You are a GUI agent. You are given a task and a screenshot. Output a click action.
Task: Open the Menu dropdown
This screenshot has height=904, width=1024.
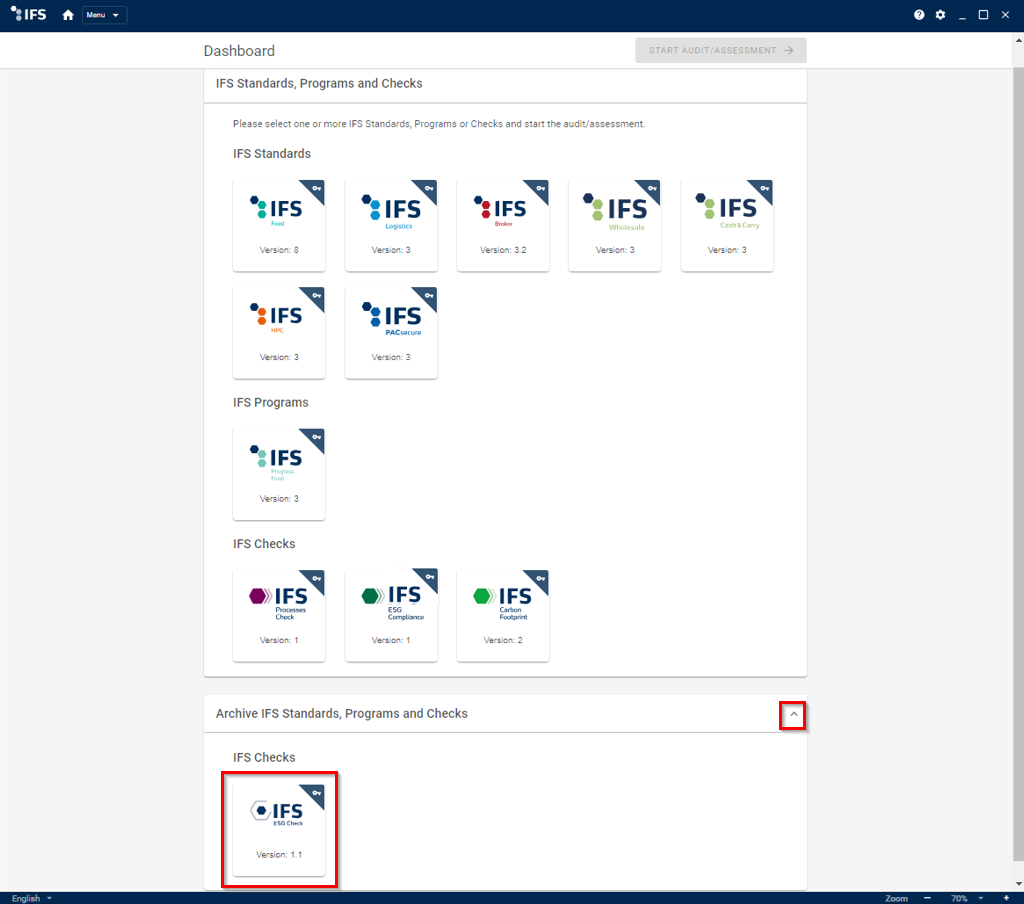tap(104, 15)
